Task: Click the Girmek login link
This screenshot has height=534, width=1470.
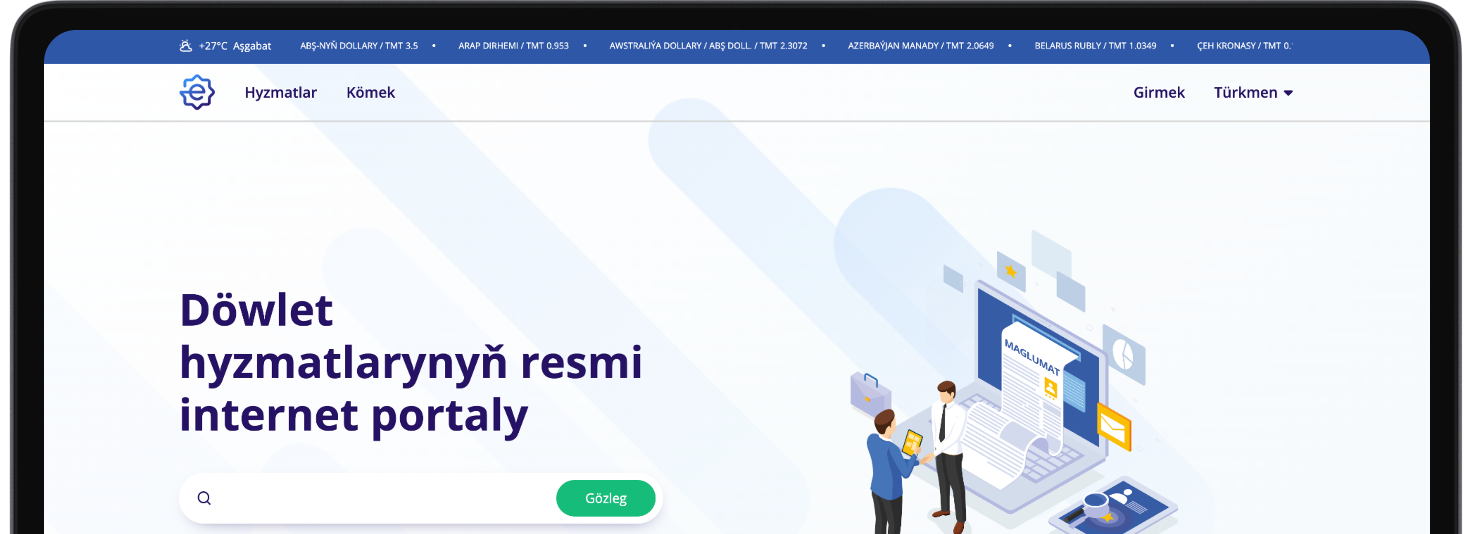Action: coord(1159,93)
